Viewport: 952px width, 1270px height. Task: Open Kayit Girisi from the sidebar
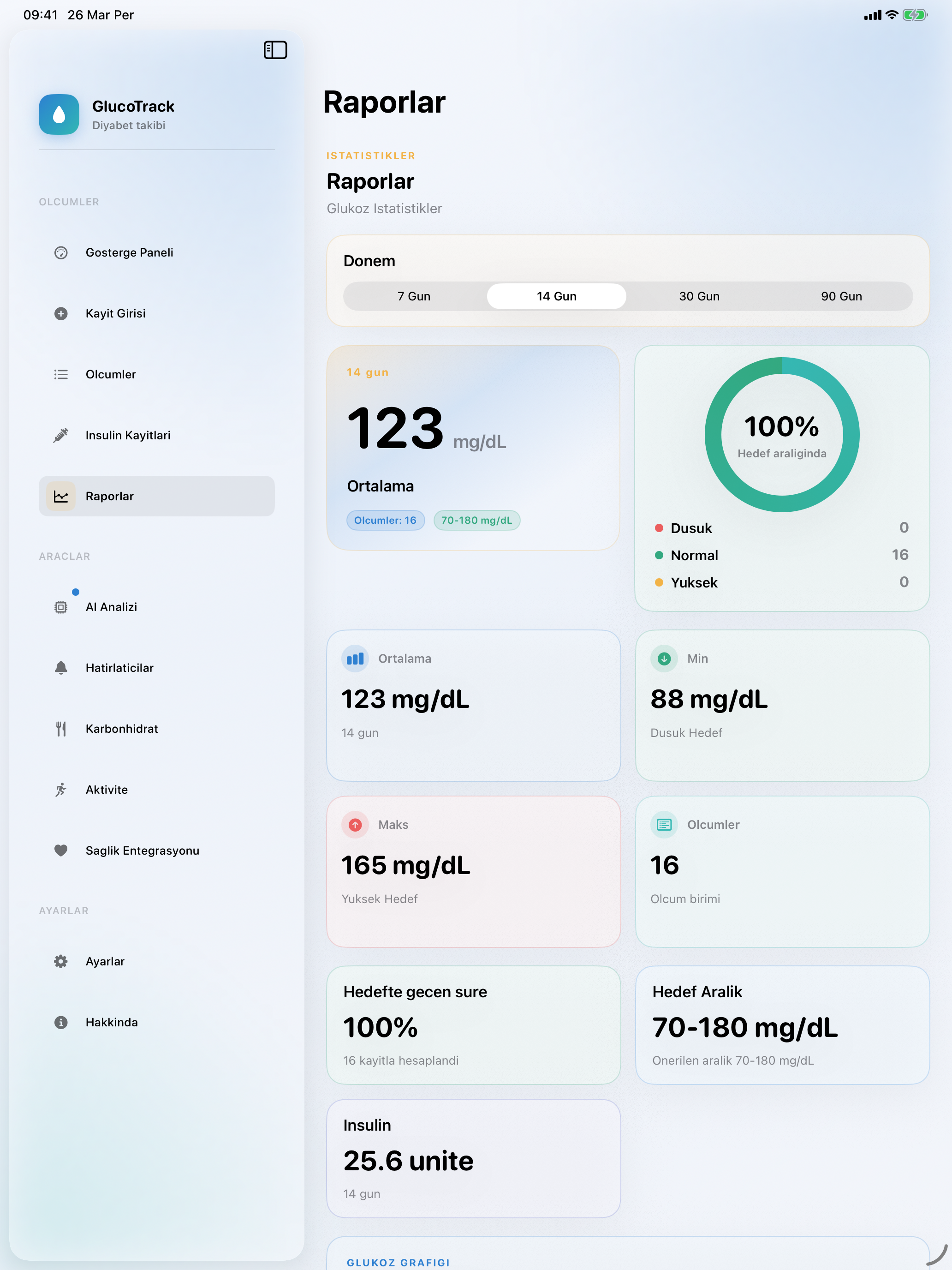pyautogui.click(x=157, y=313)
